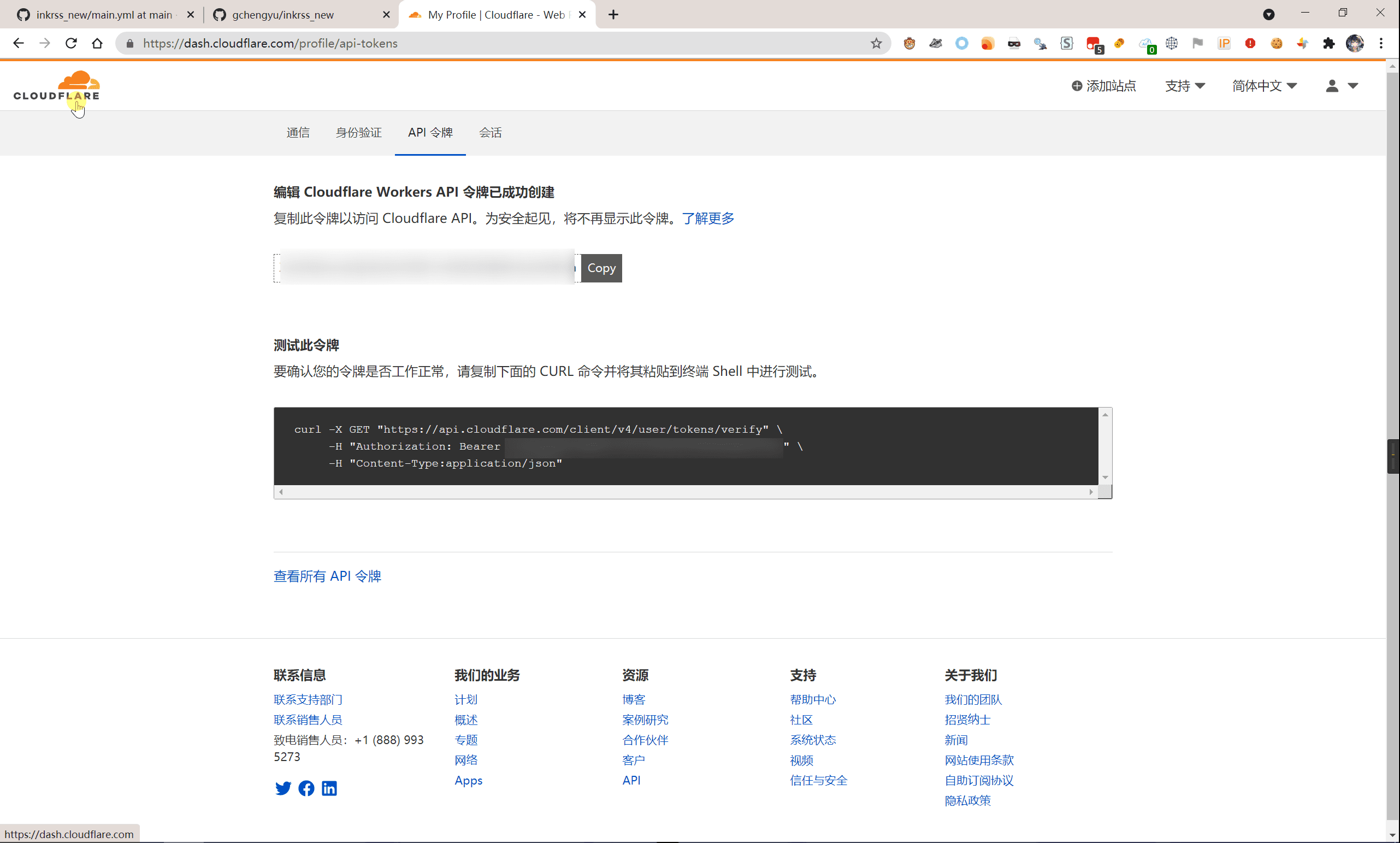Screen dimensions: 1400x843
Task: Open the user account dropdown
Action: [x=1342, y=86]
